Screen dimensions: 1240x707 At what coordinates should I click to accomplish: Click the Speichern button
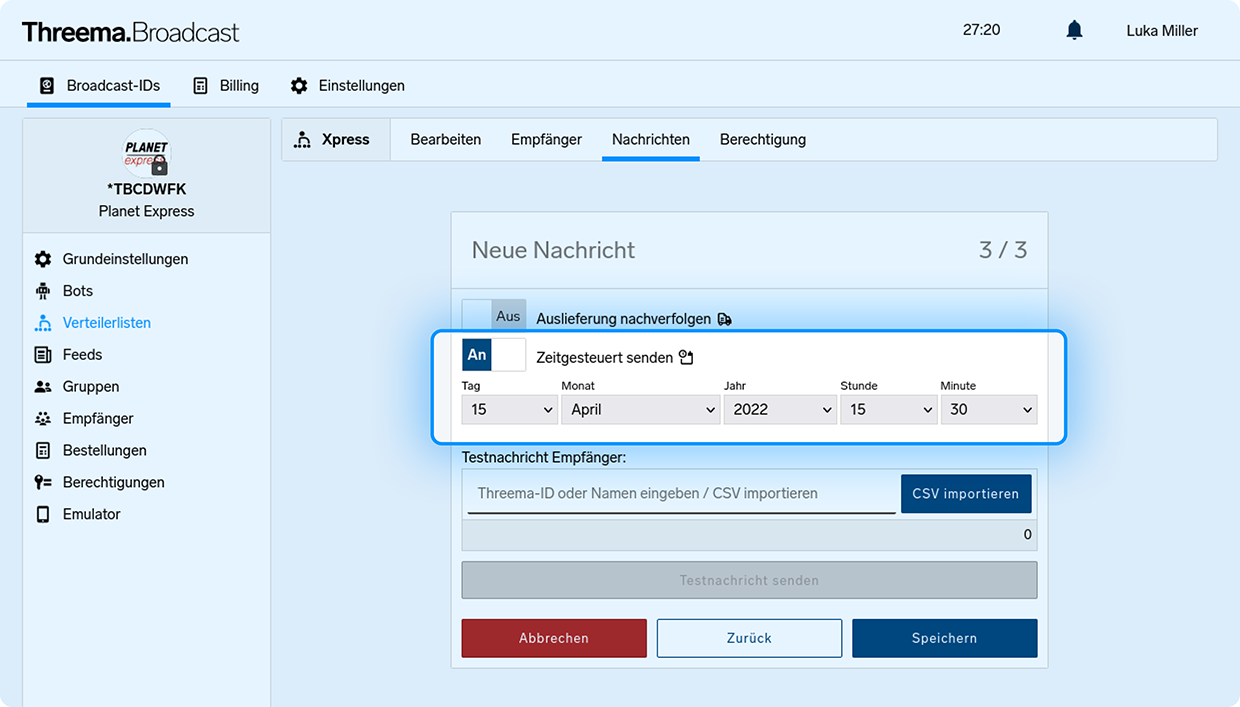click(945, 638)
